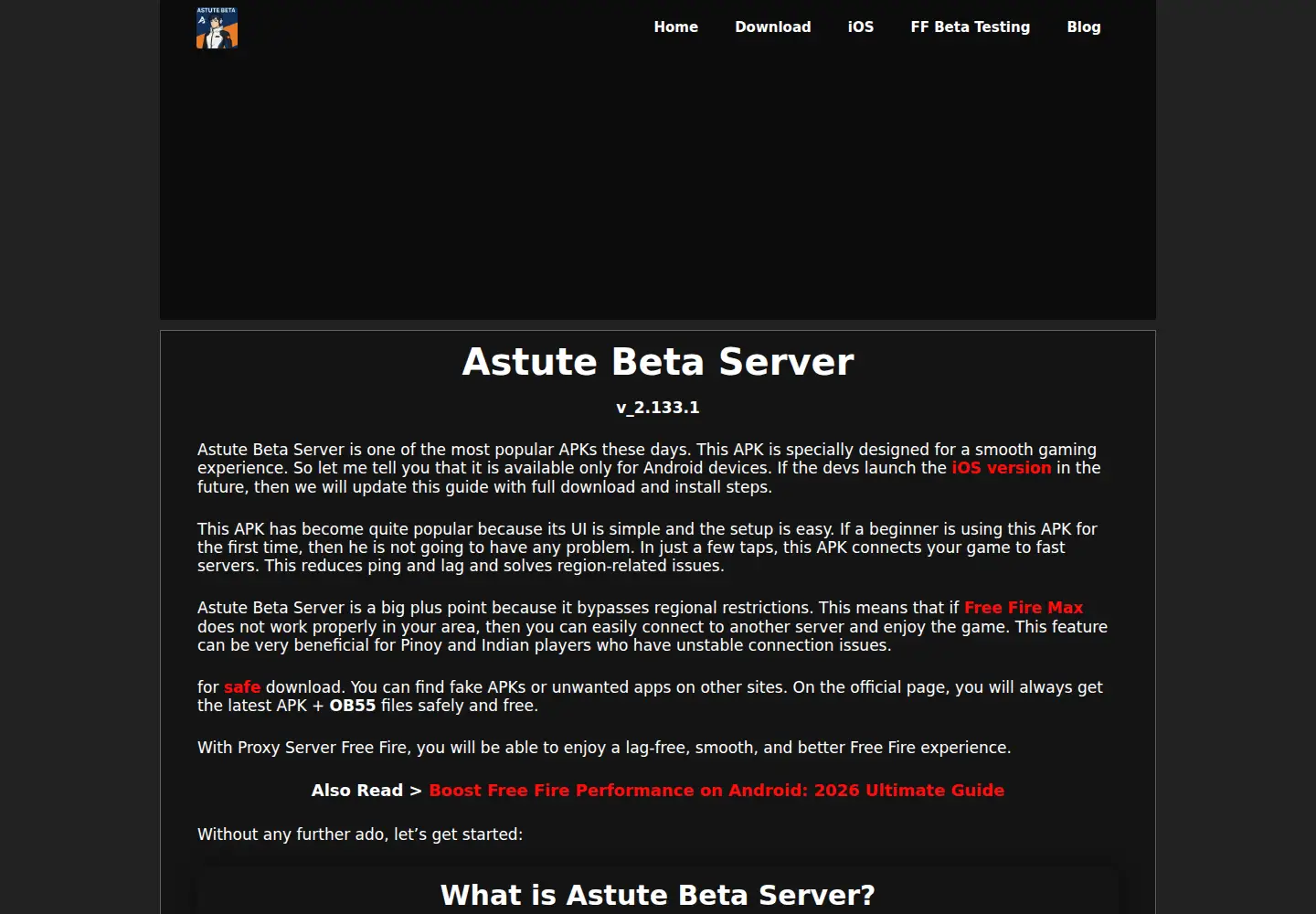Image resolution: width=1316 pixels, height=914 pixels.
Task: Click the Astute Beta site logo
Action: [x=217, y=27]
